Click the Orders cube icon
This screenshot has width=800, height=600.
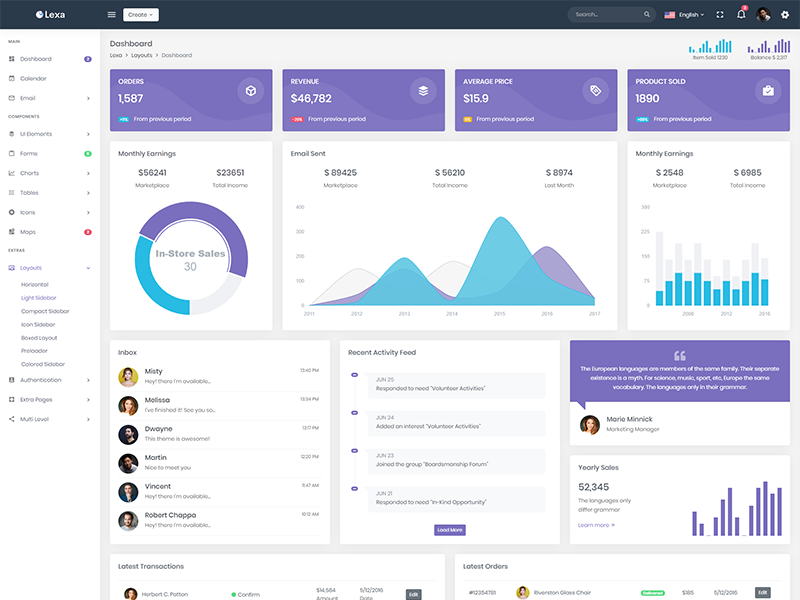click(x=250, y=91)
